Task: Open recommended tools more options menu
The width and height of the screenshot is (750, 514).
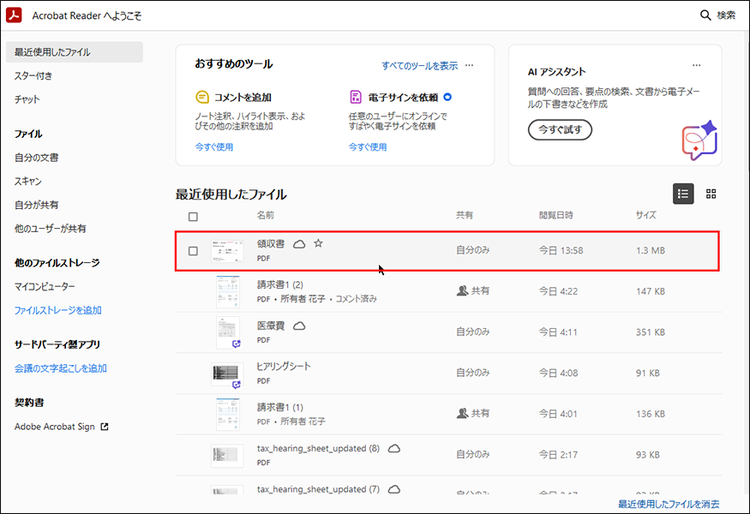Action: tap(469, 66)
